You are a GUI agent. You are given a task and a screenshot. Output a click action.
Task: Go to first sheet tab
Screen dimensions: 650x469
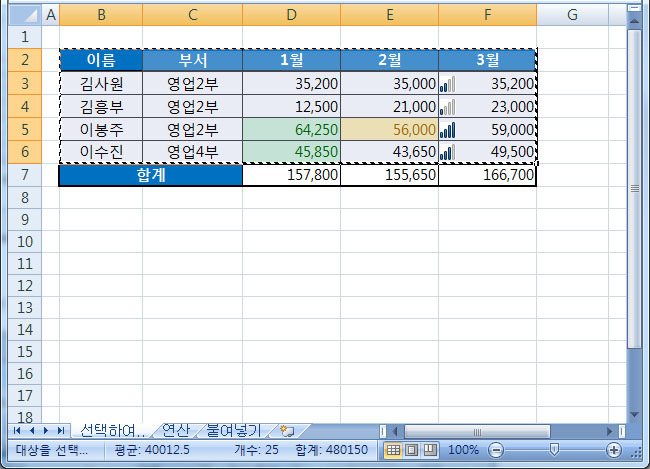[17, 431]
